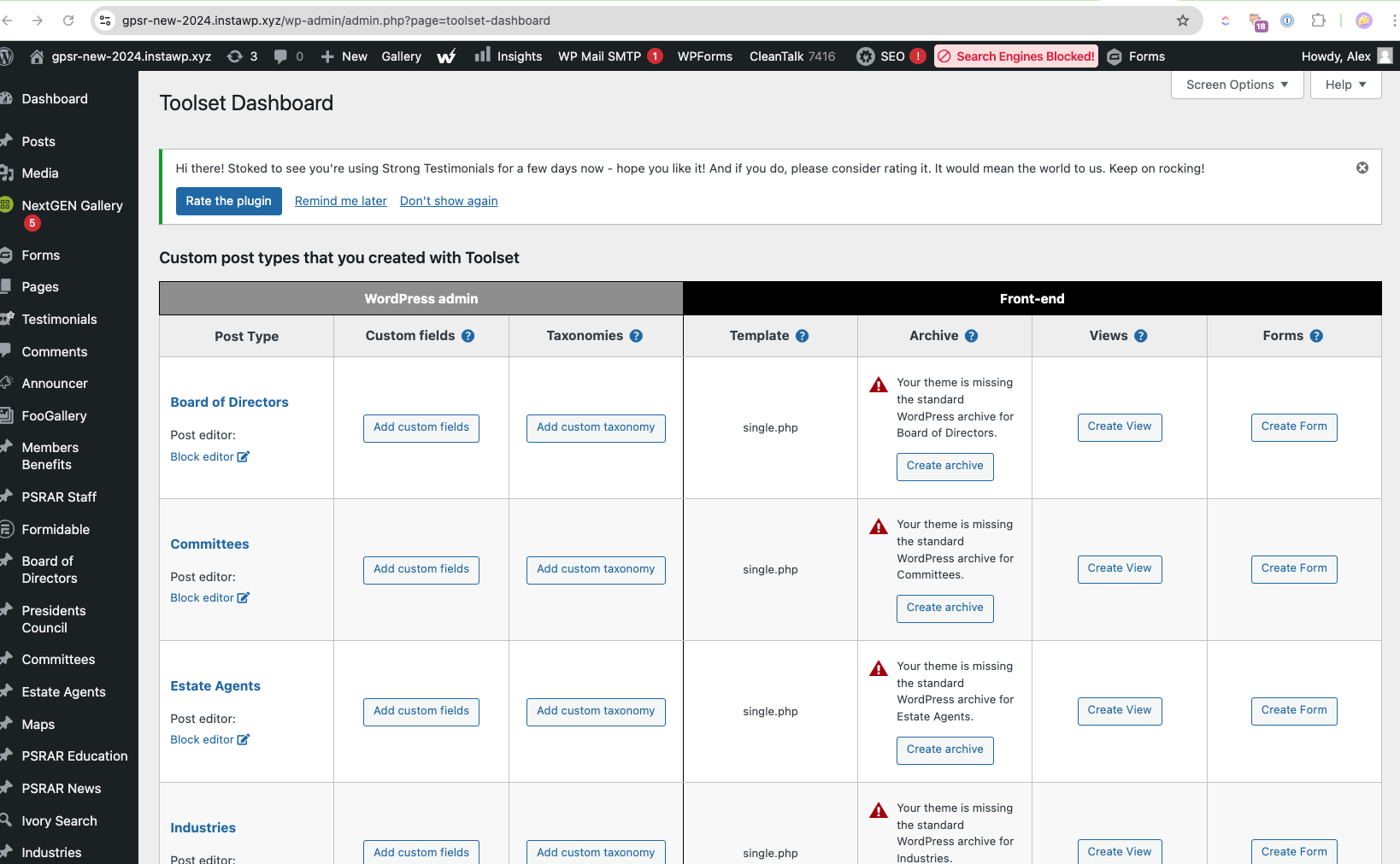Screen dimensions: 1400x864
Task: Click the user avatar next to Howdy, Alex
Action: [1385, 56]
